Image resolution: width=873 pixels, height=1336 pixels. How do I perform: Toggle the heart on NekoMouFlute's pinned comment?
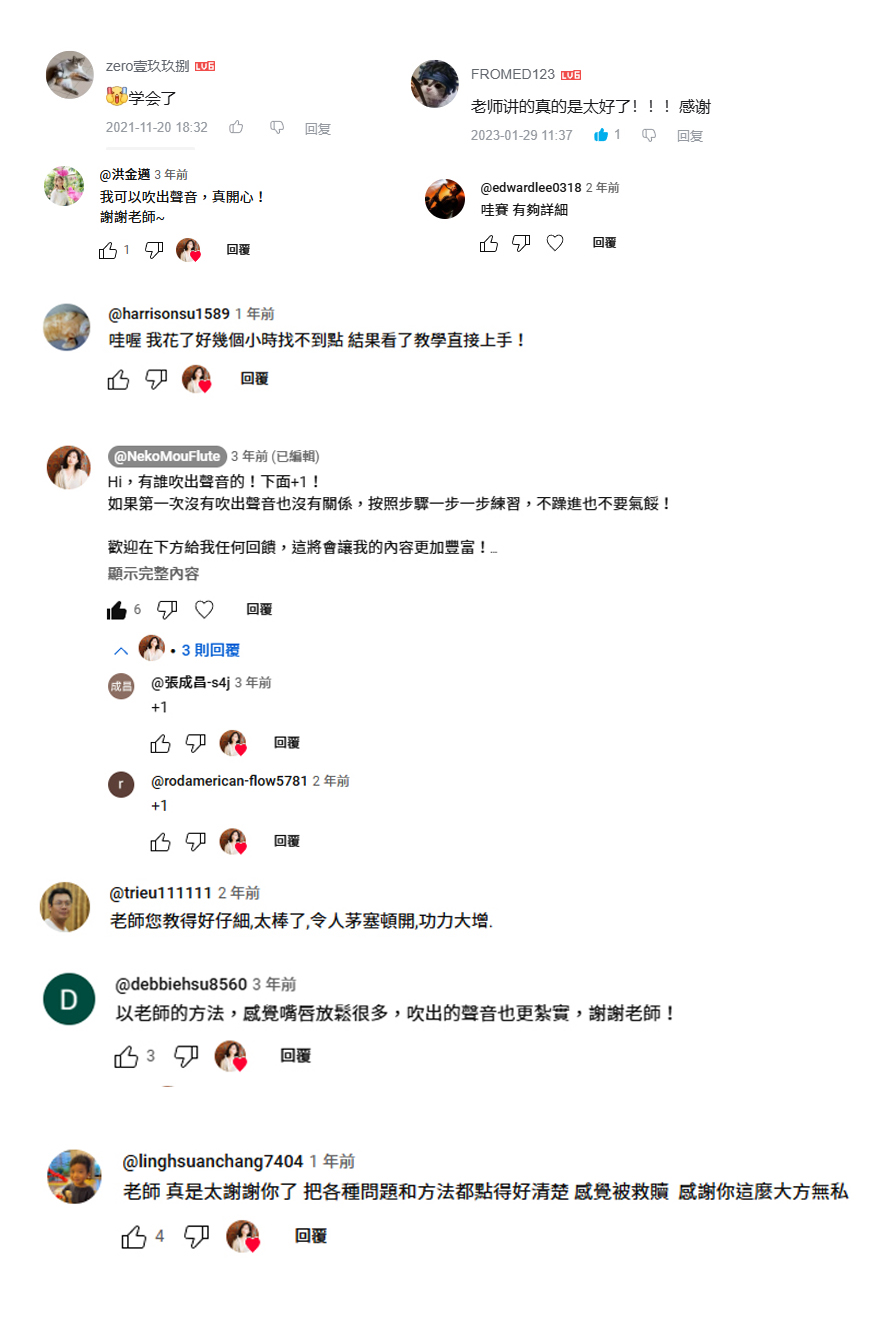pyautogui.click(x=204, y=610)
